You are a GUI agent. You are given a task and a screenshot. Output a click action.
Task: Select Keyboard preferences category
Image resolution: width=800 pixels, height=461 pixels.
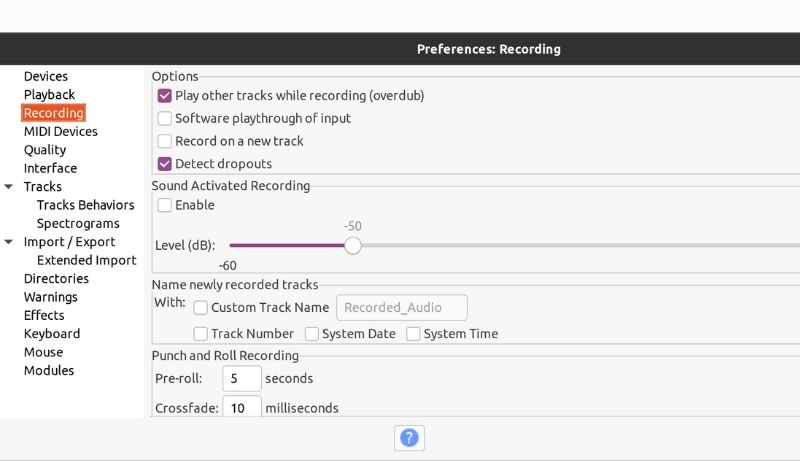point(52,334)
